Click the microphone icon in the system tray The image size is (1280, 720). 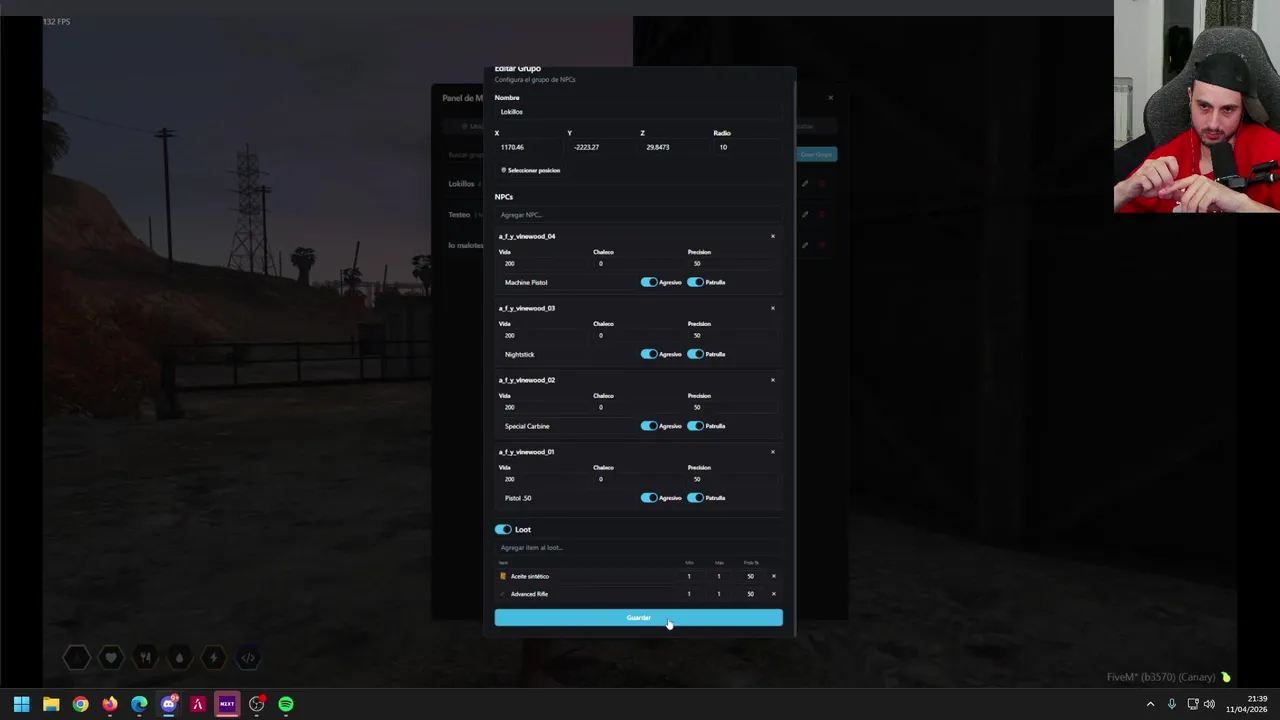coord(1172,704)
